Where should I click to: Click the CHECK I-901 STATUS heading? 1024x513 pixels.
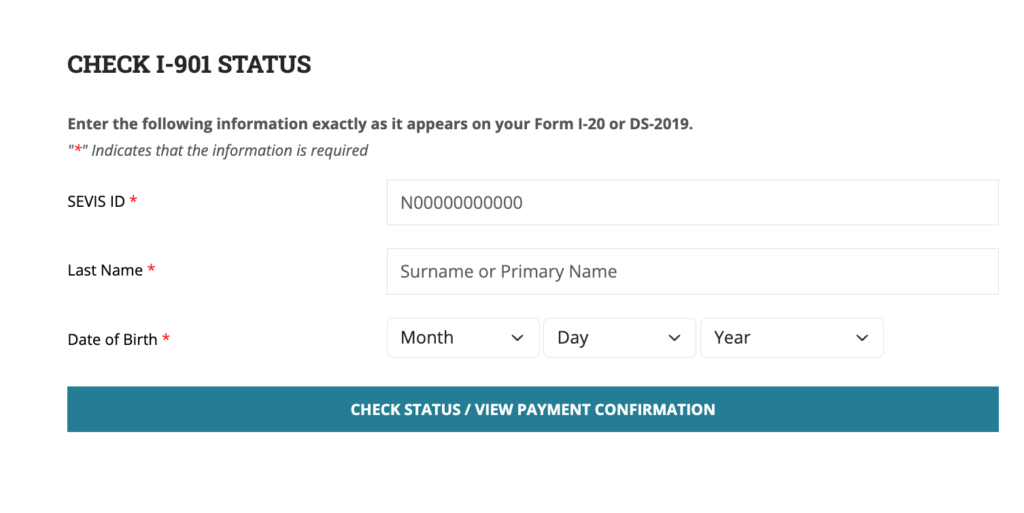[189, 65]
